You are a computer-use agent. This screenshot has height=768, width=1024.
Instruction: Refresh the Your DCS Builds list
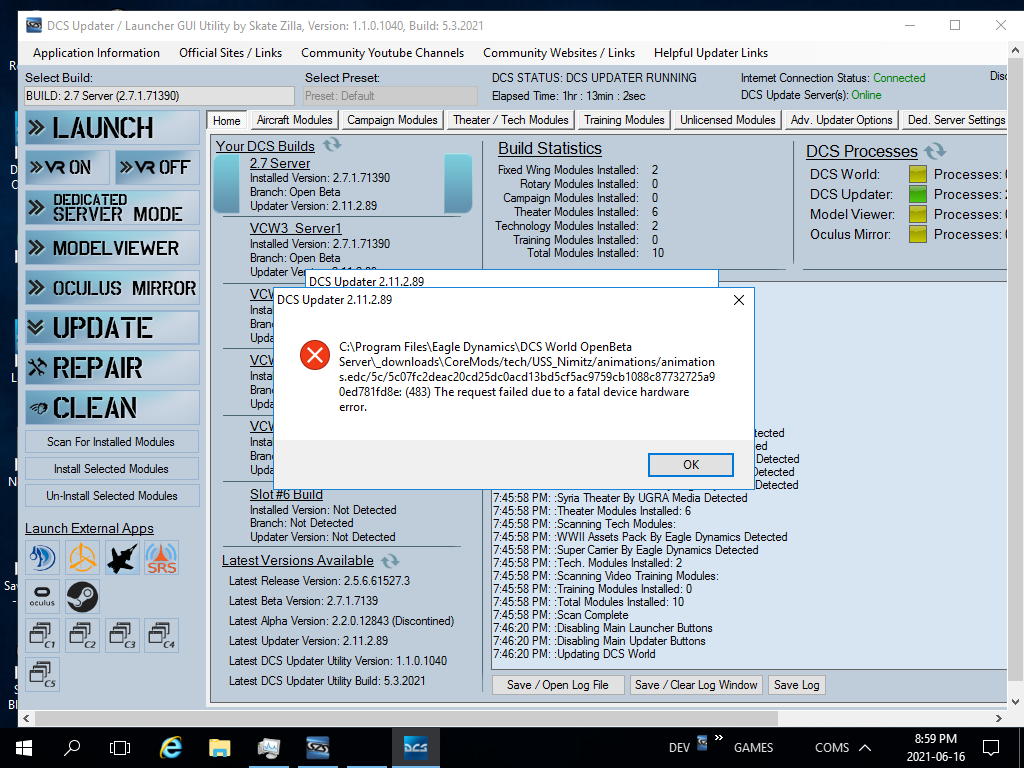tap(332, 144)
